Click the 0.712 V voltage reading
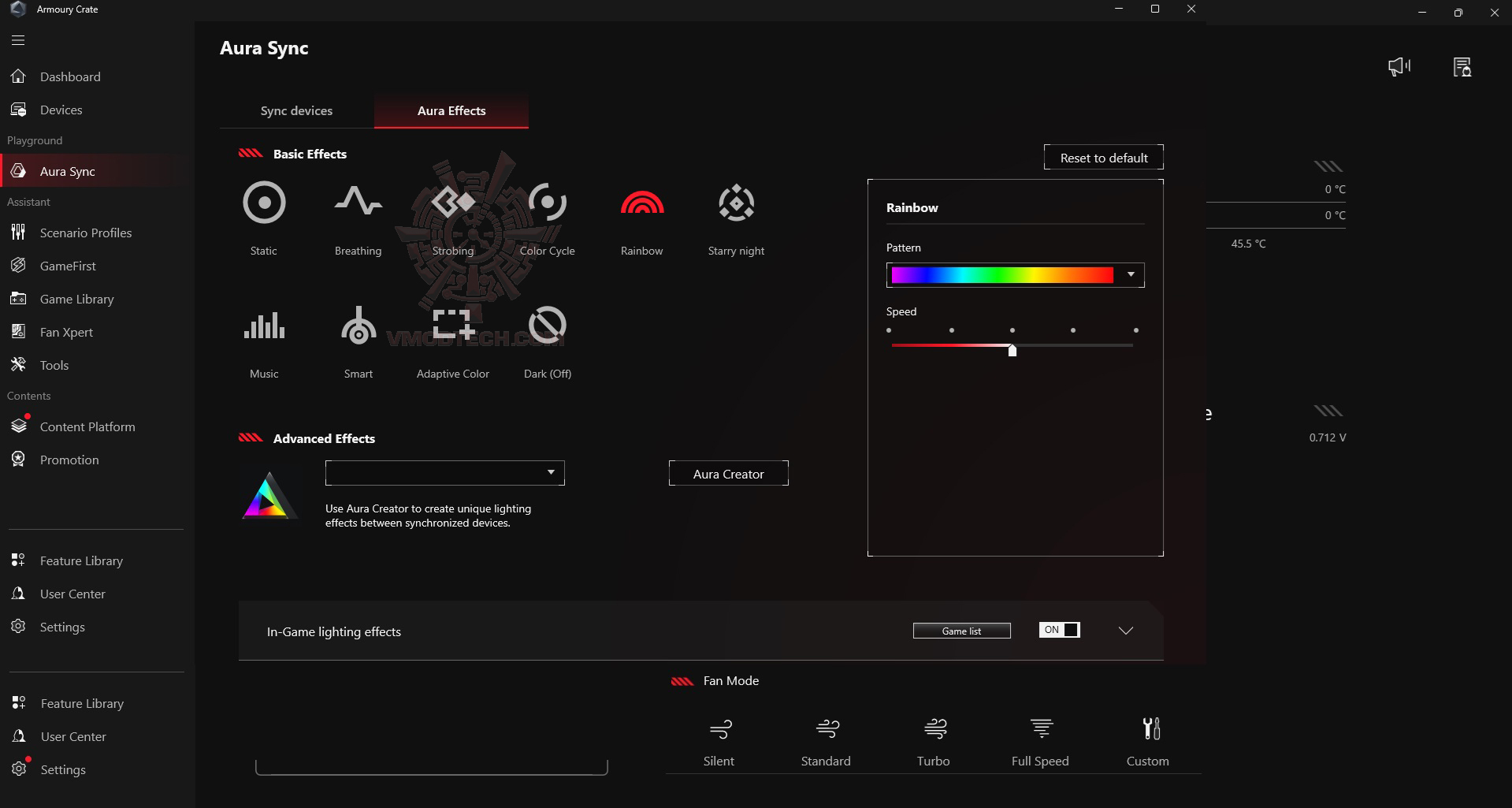The height and width of the screenshot is (808, 1512). [x=1328, y=438]
